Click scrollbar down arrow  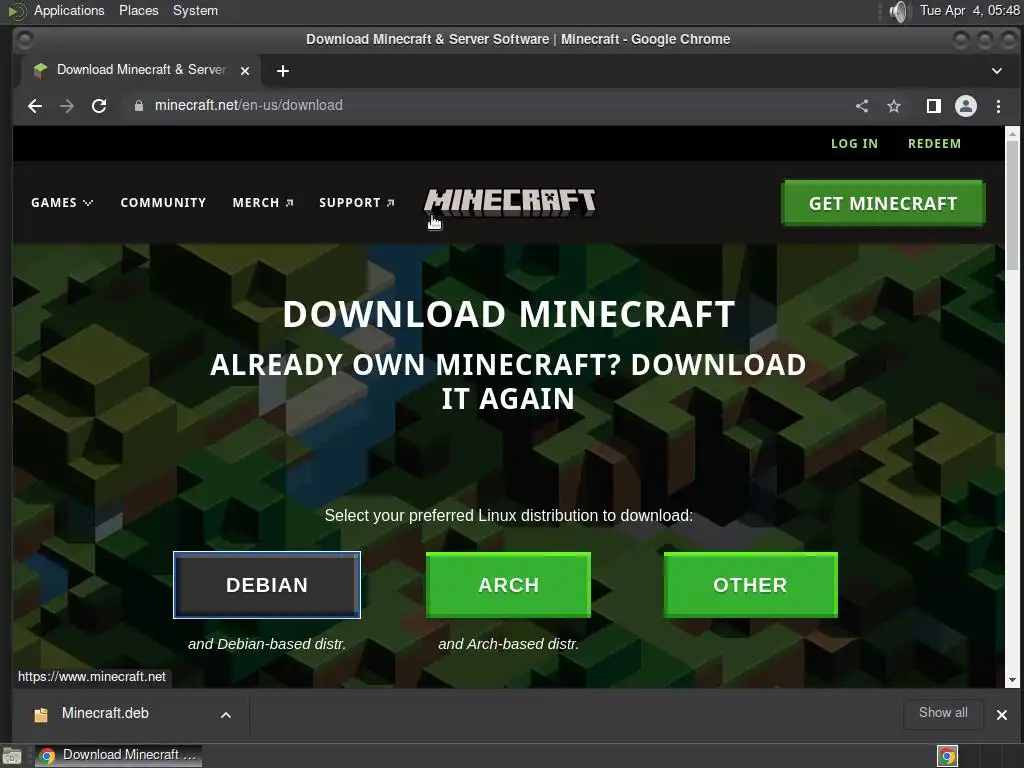pos(1012,680)
